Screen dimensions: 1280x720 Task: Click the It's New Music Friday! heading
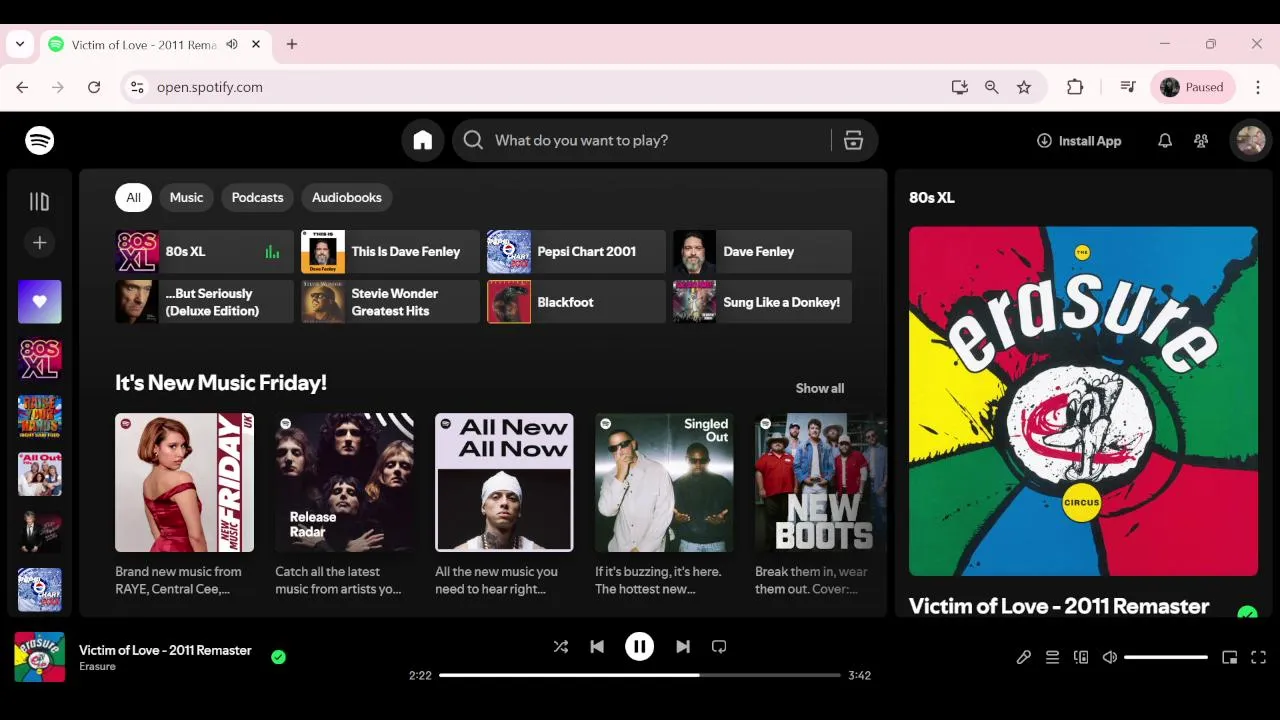tap(221, 383)
